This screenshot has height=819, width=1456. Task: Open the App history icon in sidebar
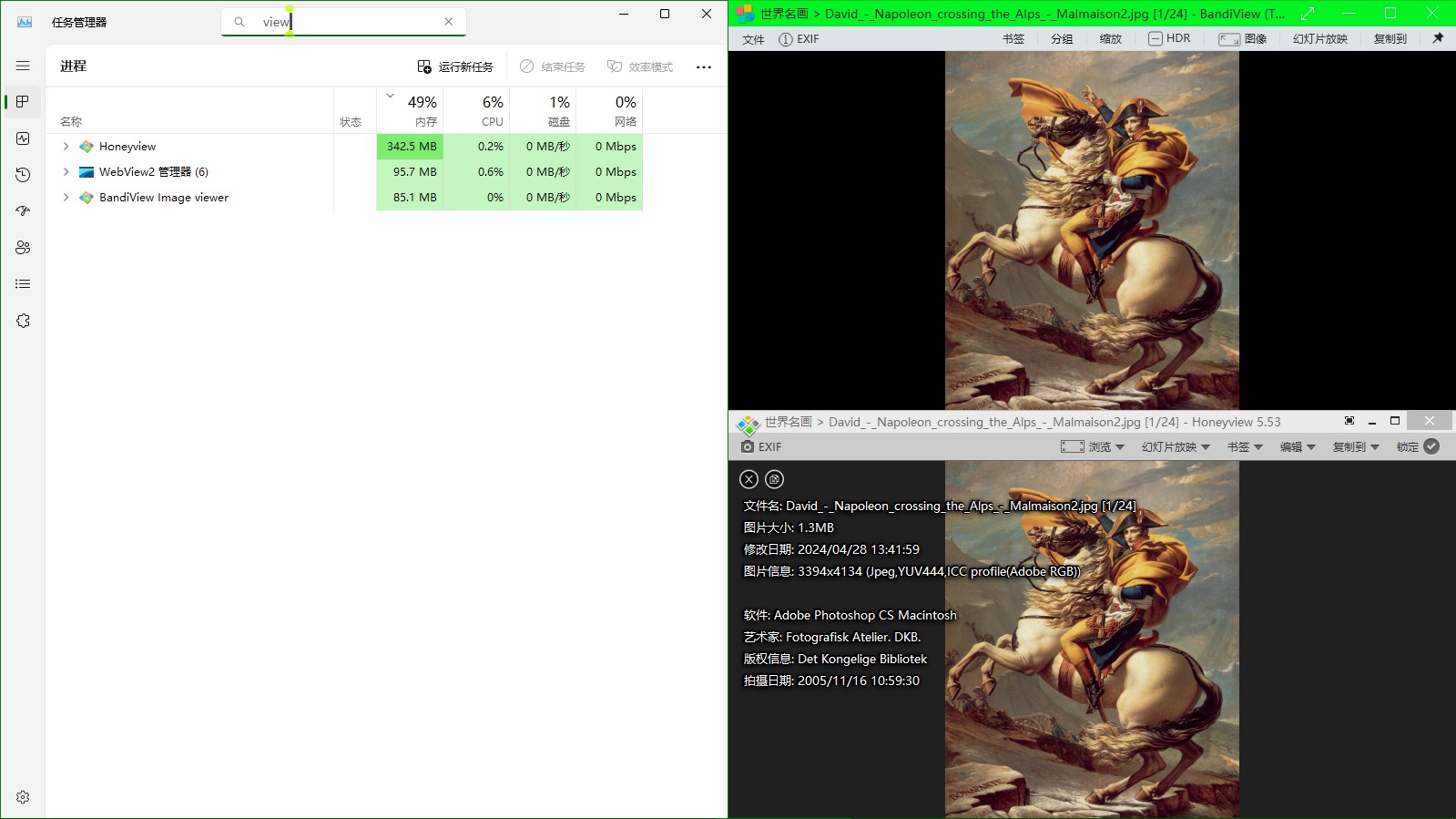[23, 175]
